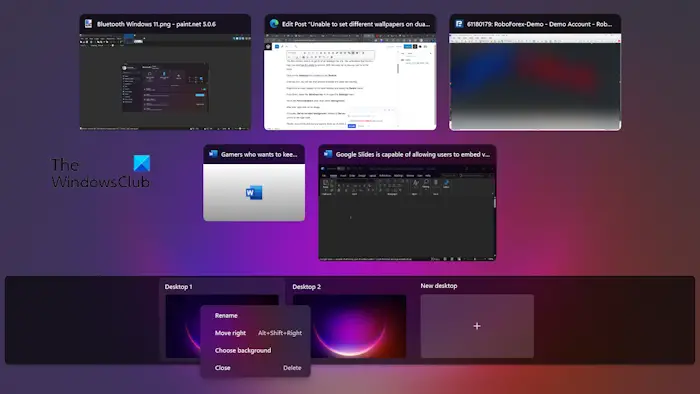Image resolution: width=700 pixels, height=394 pixels.
Task: Click the paint.net app icon in the window title
Action: point(88,24)
